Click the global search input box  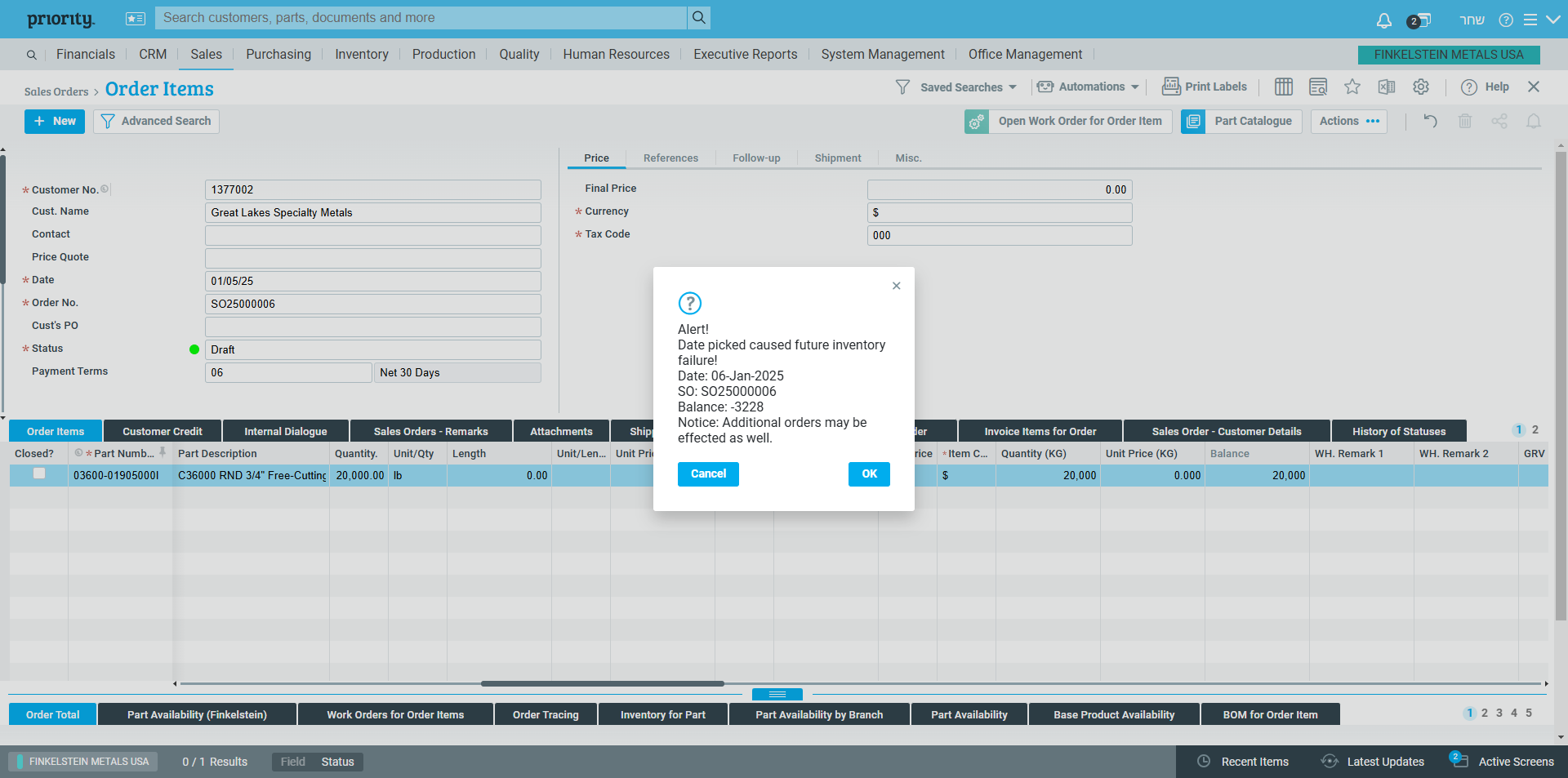pos(421,17)
